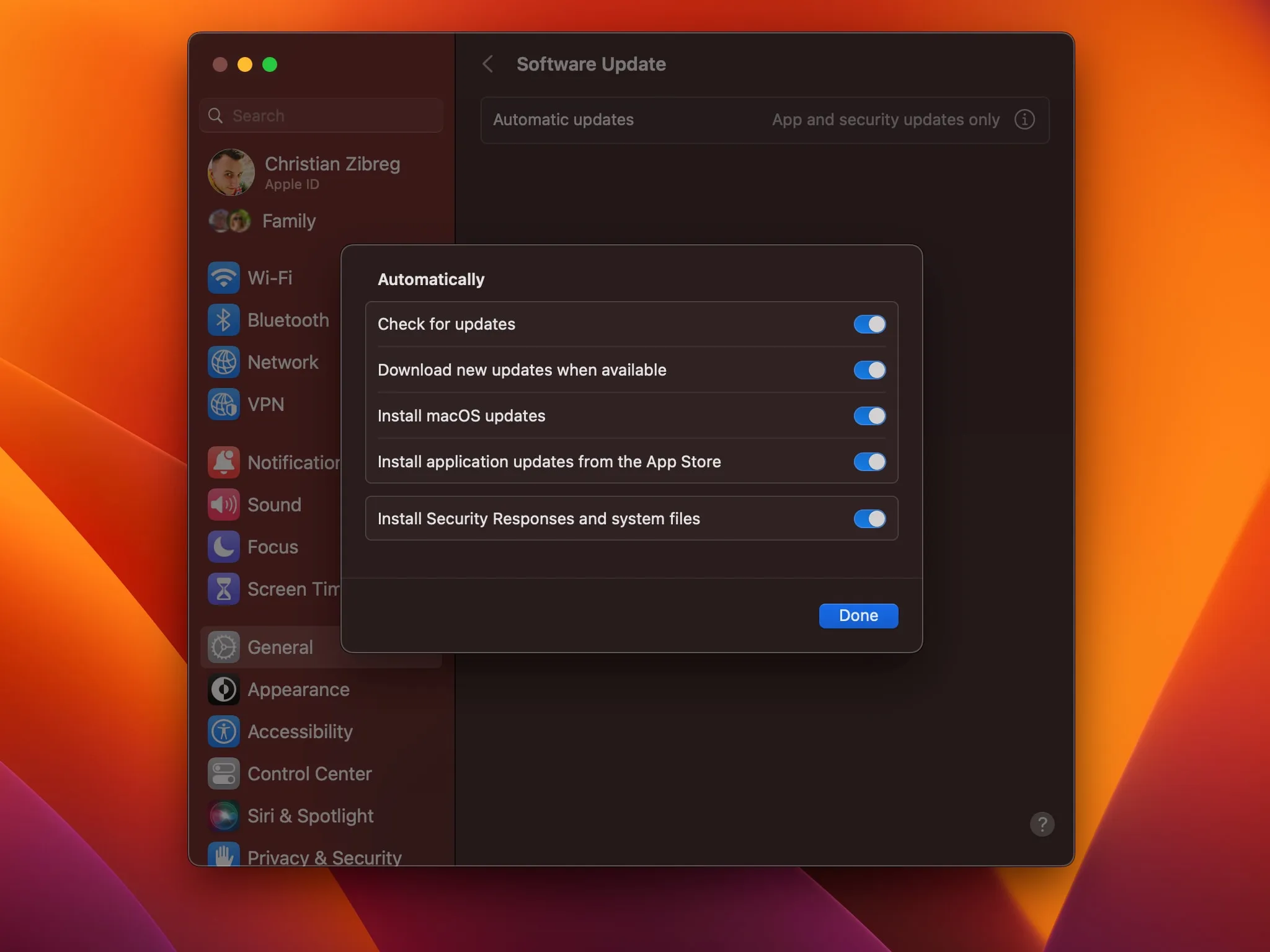Open the Focus moon icon
This screenshot has height=952, width=1270.
click(x=223, y=547)
